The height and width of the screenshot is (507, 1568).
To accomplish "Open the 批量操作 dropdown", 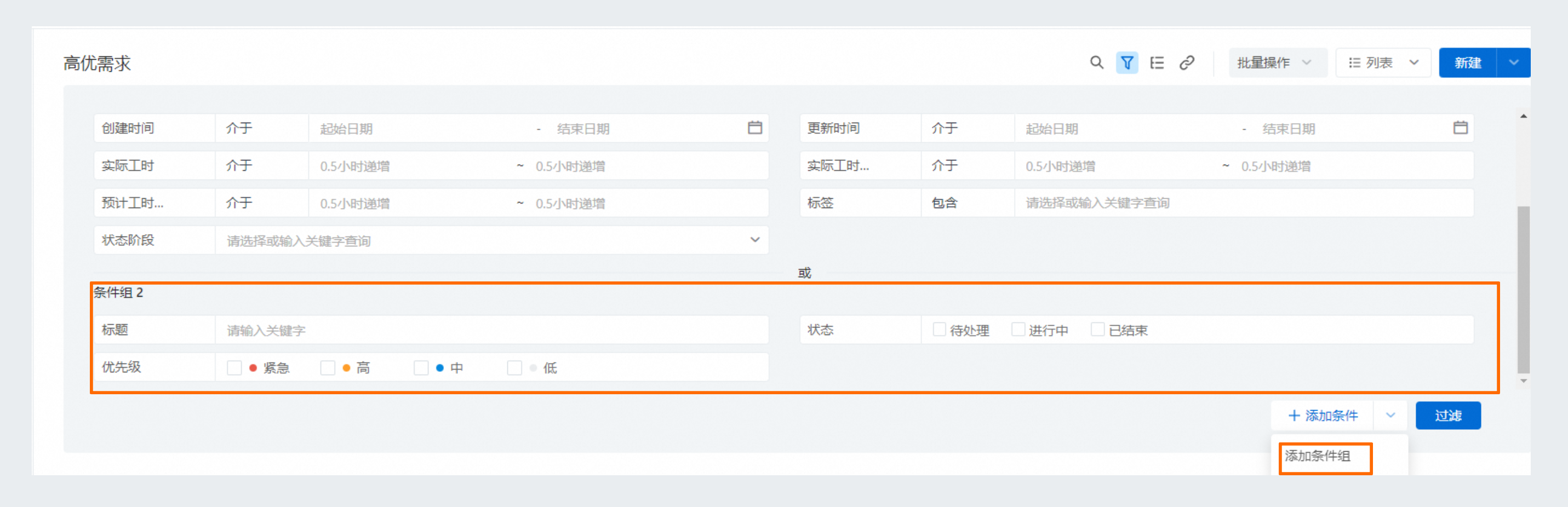I will click(x=1278, y=62).
